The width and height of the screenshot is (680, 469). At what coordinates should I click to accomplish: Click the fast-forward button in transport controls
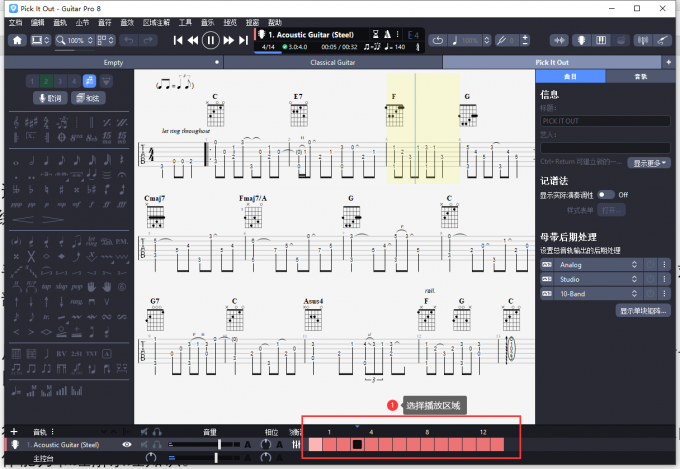pyautogui.click(x=228, y=40)
